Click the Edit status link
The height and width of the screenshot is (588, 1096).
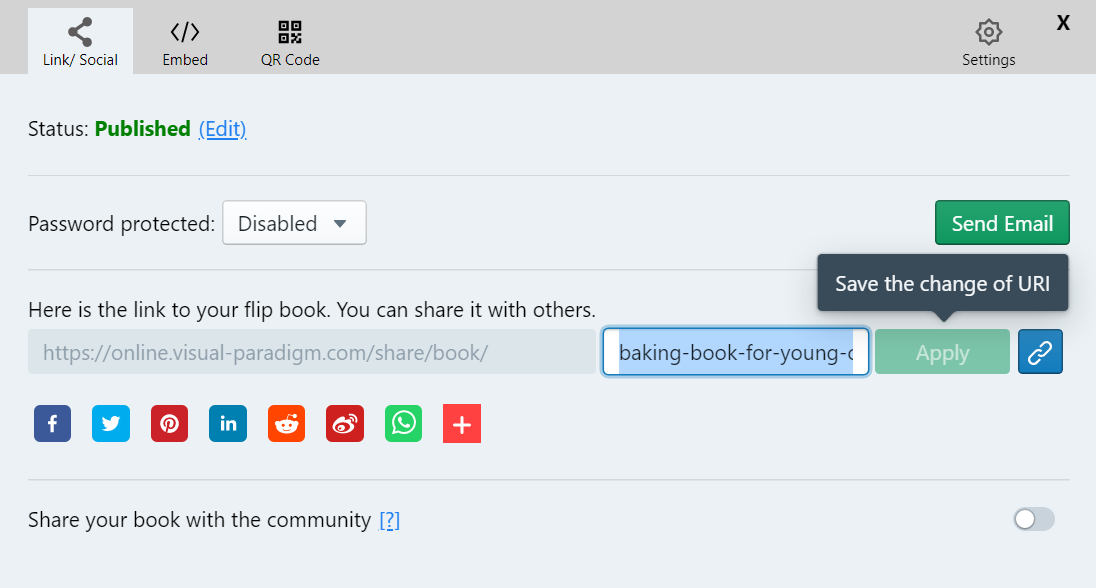(222, 129)
